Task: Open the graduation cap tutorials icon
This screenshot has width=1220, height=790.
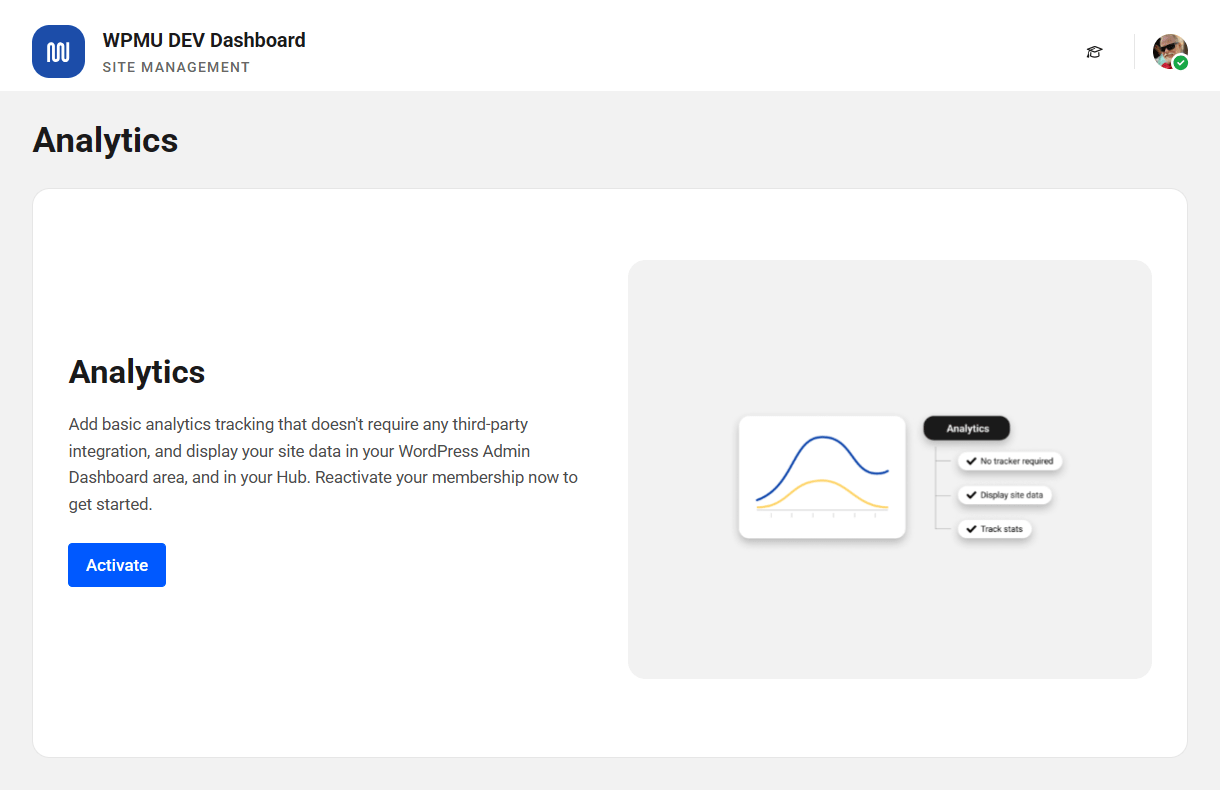Action: click(1094, 52)
